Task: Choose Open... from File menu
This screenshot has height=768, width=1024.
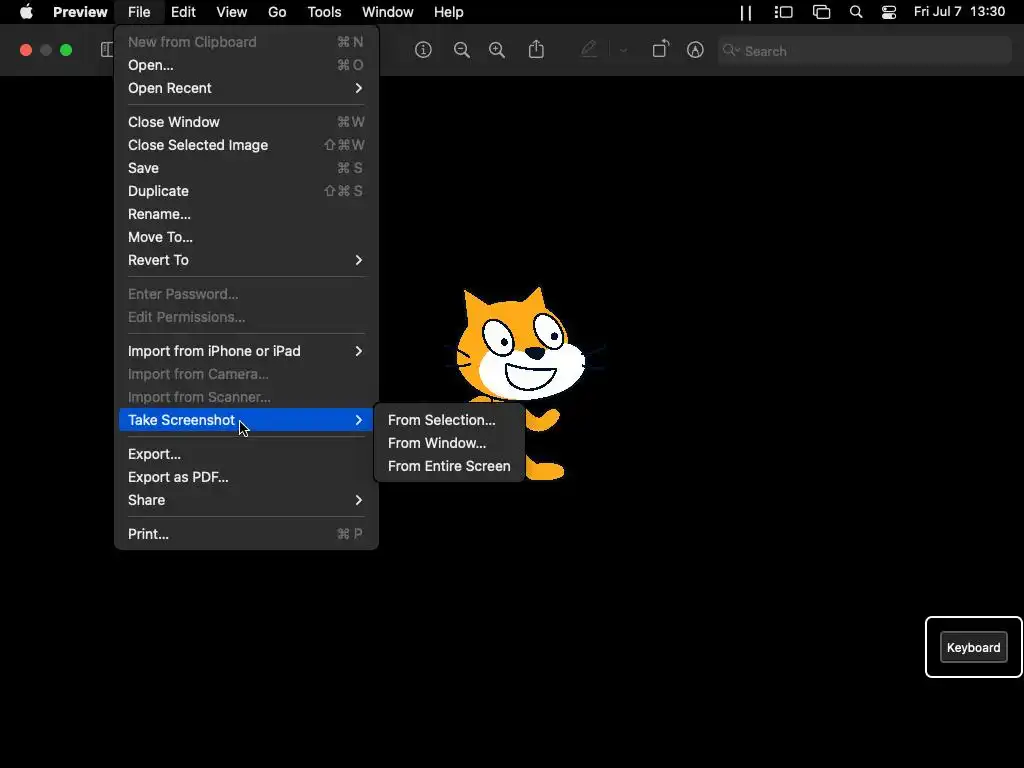Action: (246, 65)
